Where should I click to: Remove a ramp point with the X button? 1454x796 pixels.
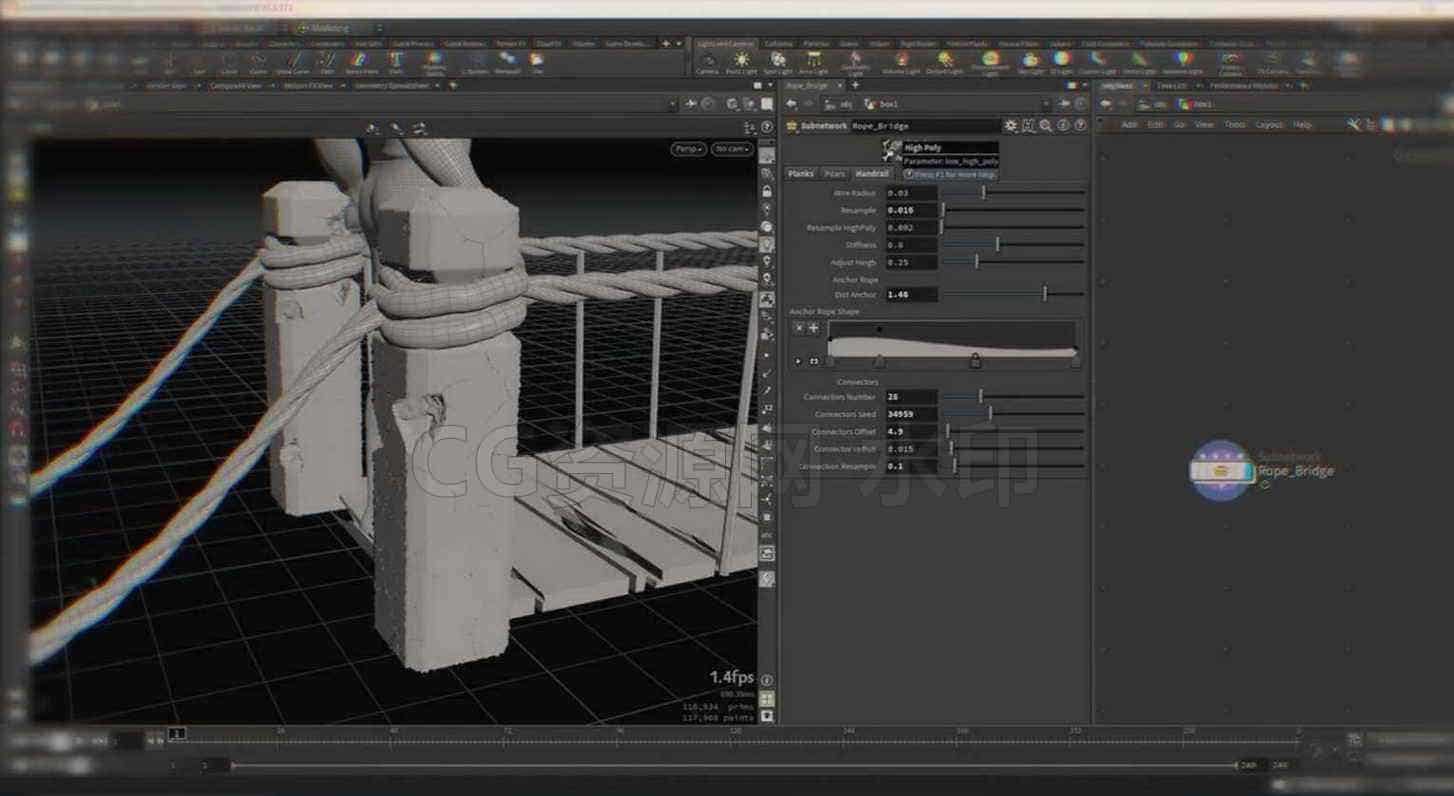point(799,328)
